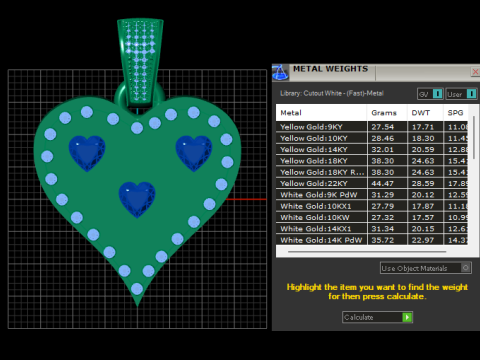Click the horizontal scrollbar below the metals table
The height and width of the screenshot is (360, 480).
tap(367, 252)
